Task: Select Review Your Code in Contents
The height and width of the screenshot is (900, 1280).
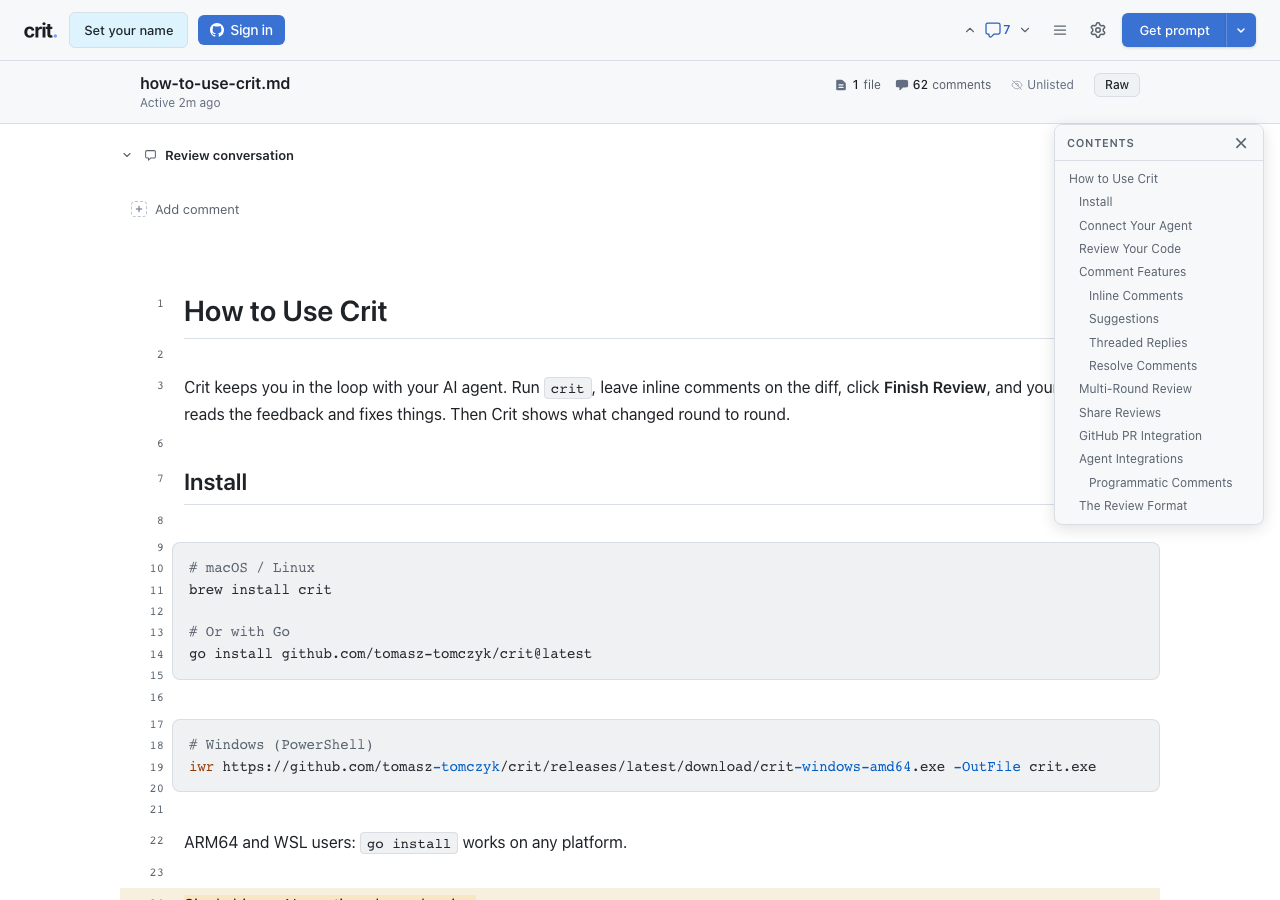Action: pos(1130,249)
